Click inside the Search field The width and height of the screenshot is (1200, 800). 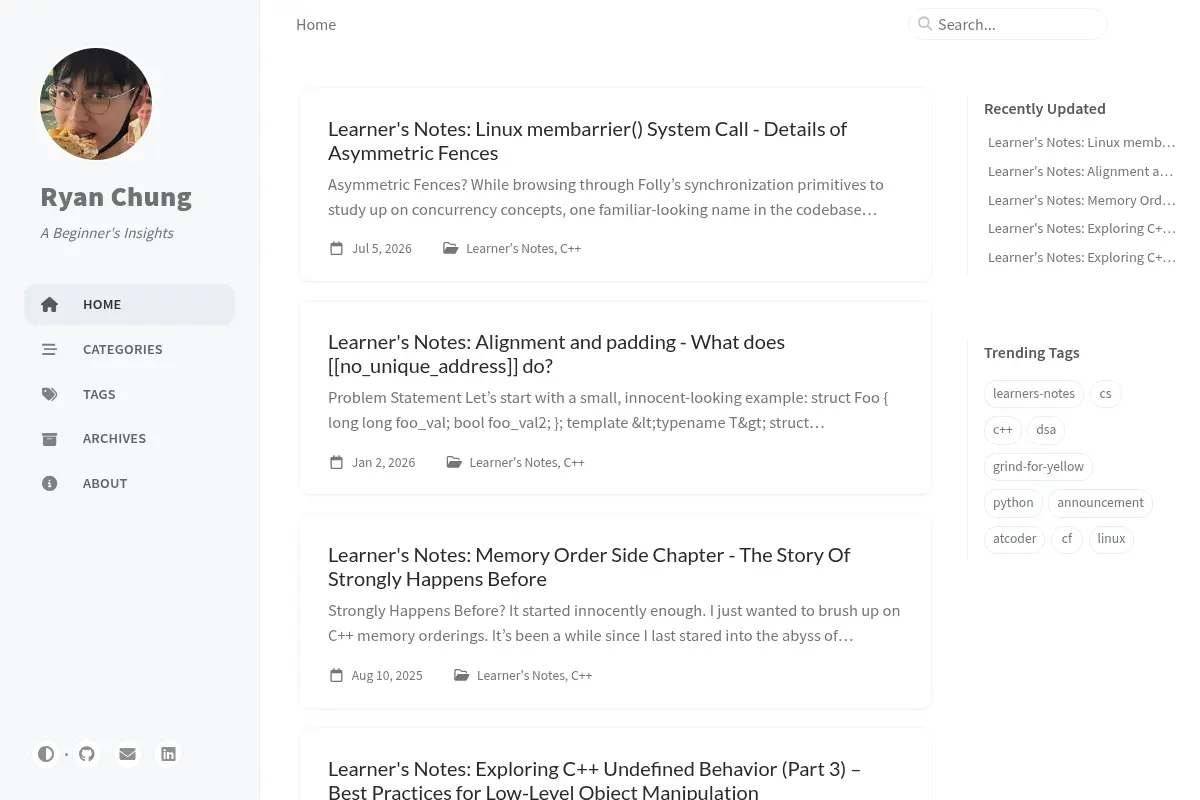point(1008,24)
